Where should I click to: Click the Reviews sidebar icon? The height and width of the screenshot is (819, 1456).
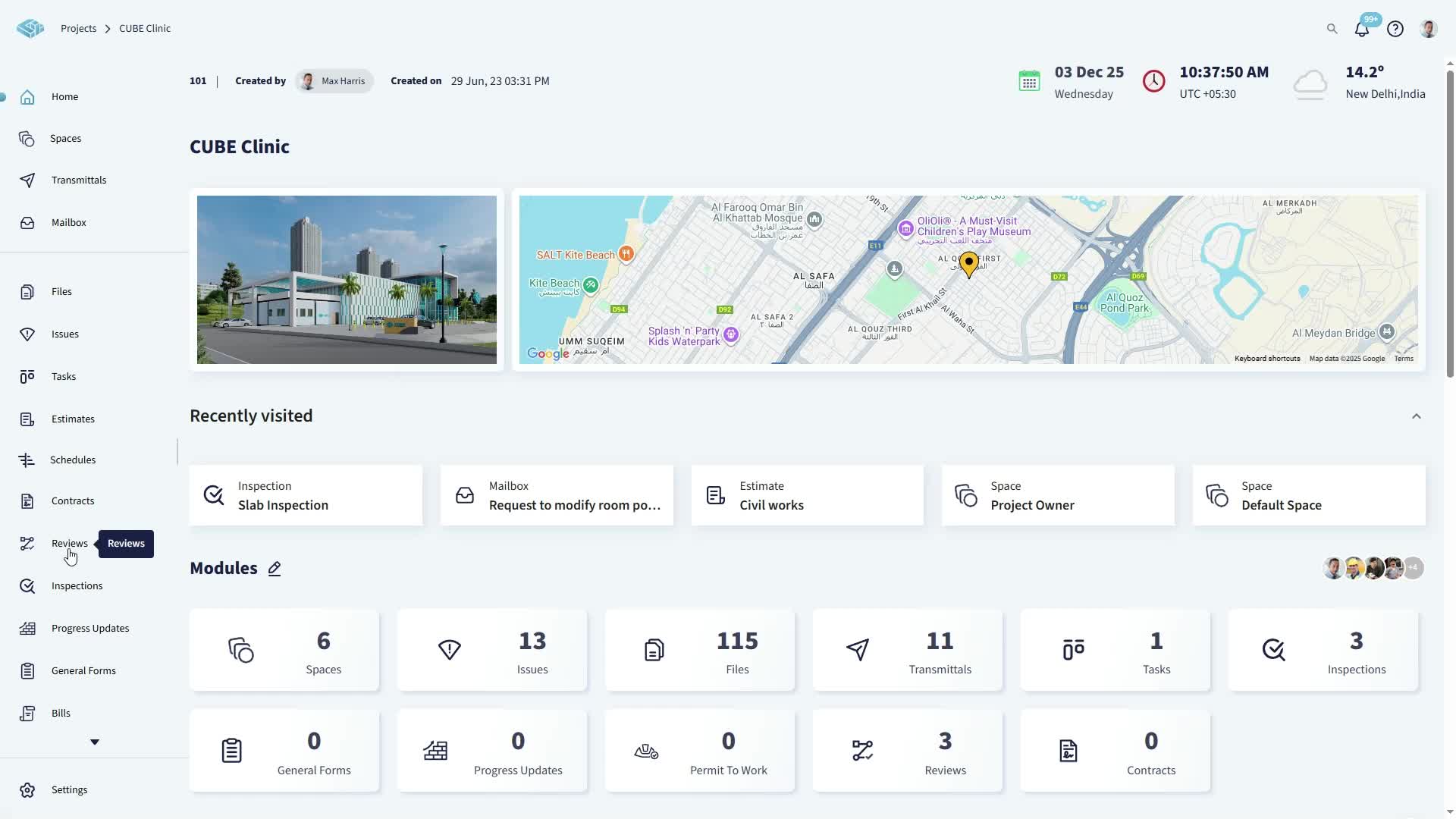pos(27,544)
